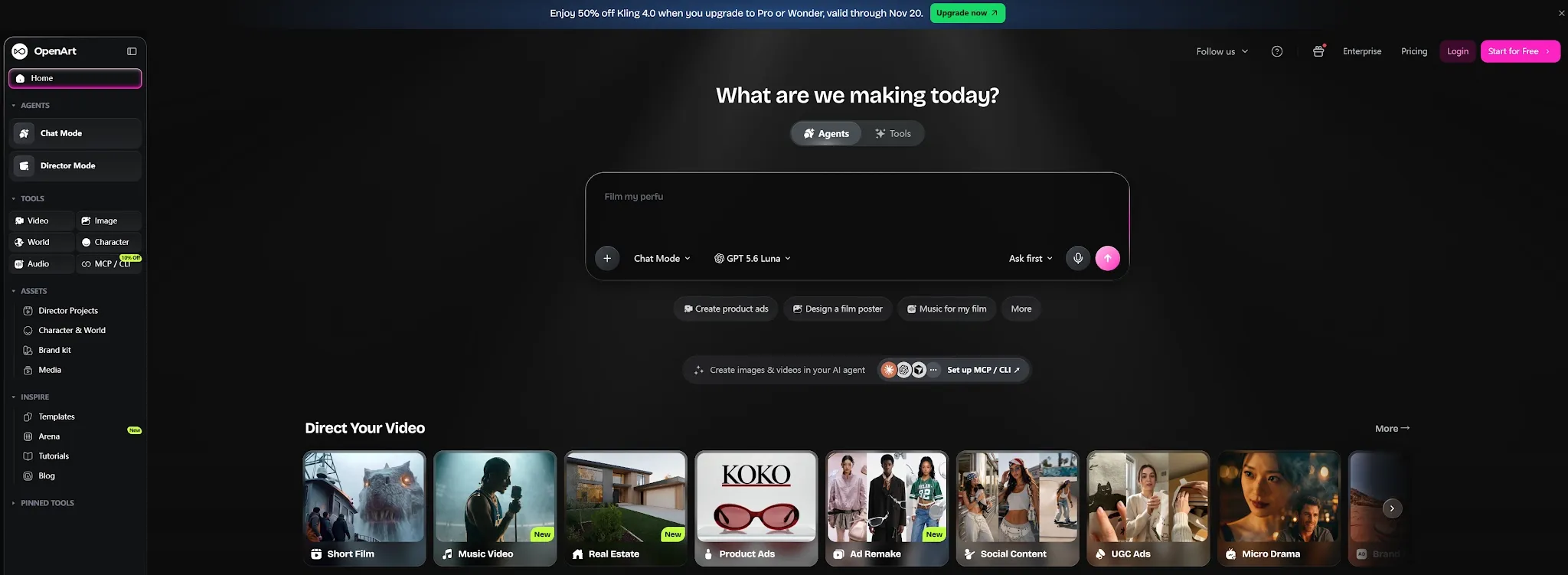Open Chat Mode in the sidebar
The image size is (1568, 575).
[x=75, y=133]
